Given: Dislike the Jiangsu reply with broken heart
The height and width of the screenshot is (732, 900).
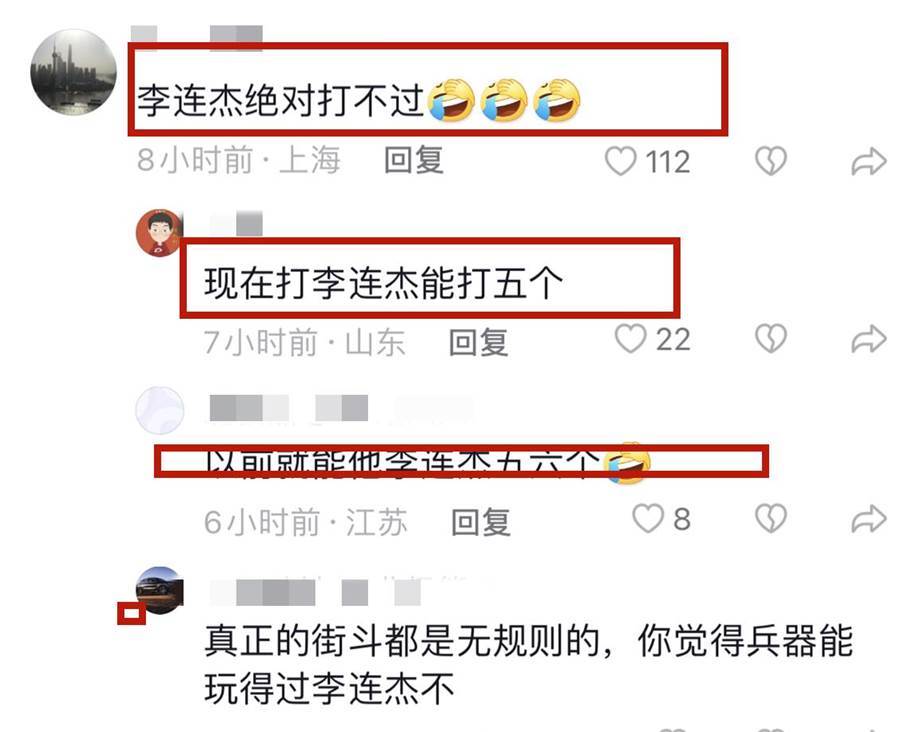Looking at the screenshot, I should [x=770, y=518].
